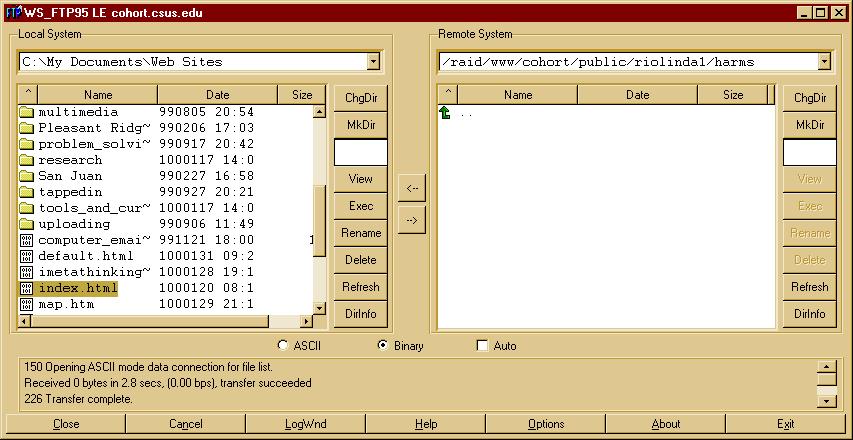
Task: Click the local file list scroll up arrow
Action: click(x=320, y=111)
